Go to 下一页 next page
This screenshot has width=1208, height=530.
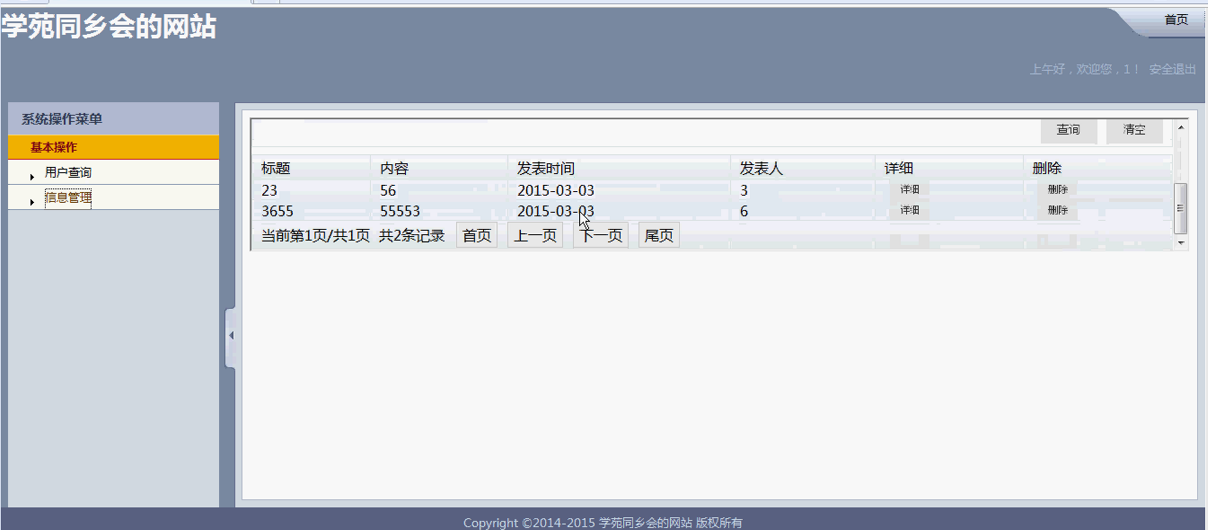click(601, 236)
